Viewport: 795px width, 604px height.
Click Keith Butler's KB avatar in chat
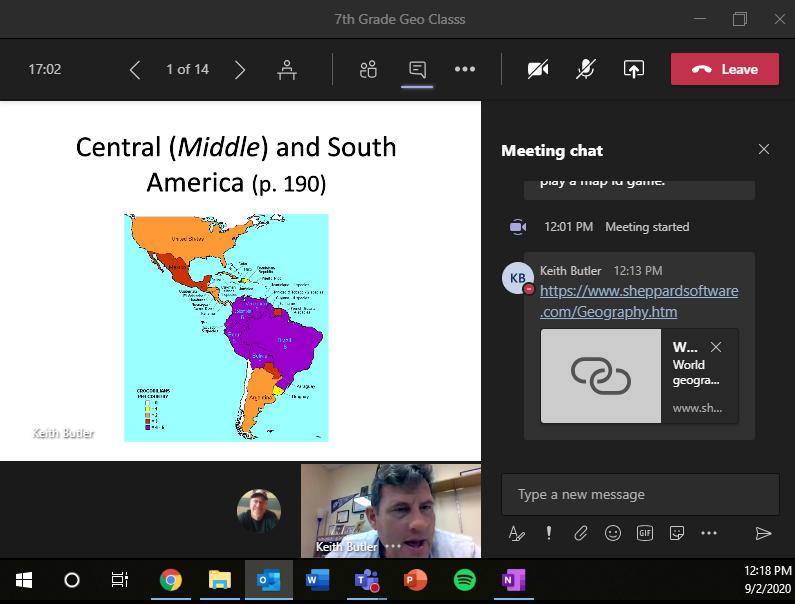[x=518, y=278]
